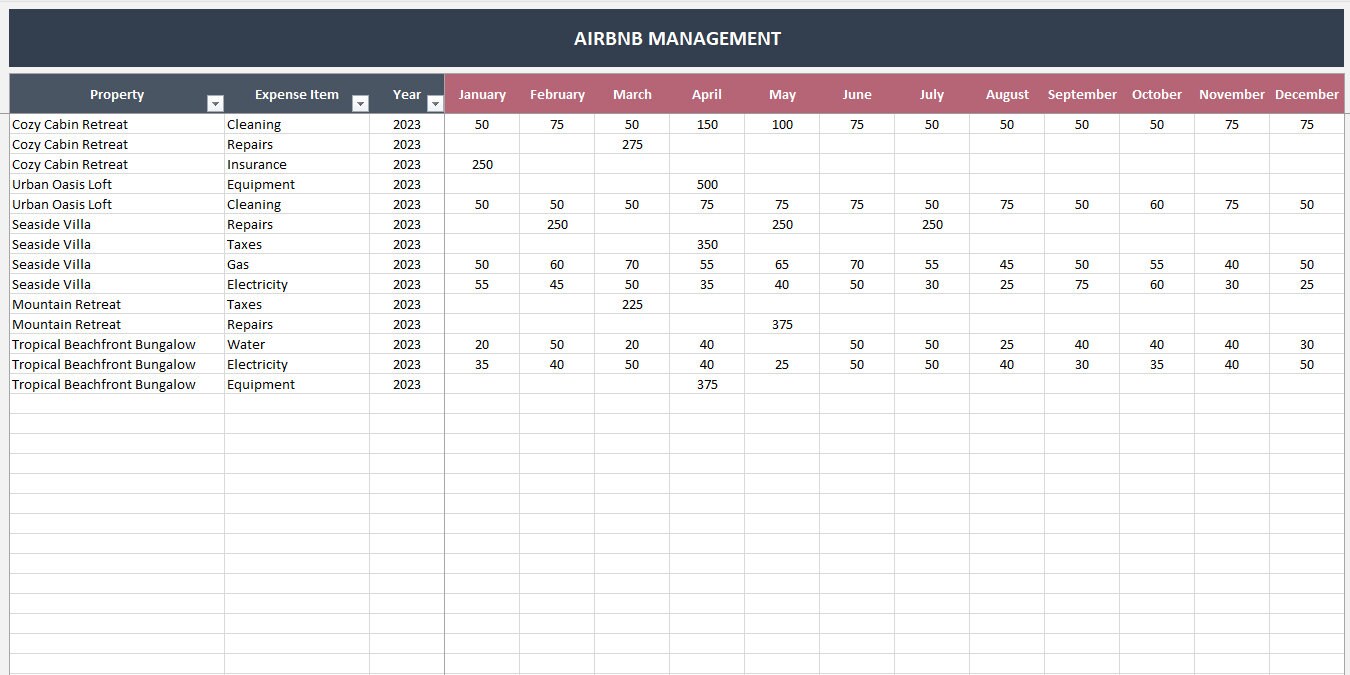Select the AIRBNB MANAGEMENT title banner
Viewport: 1350px width, 675px height.
pos(677,38)
